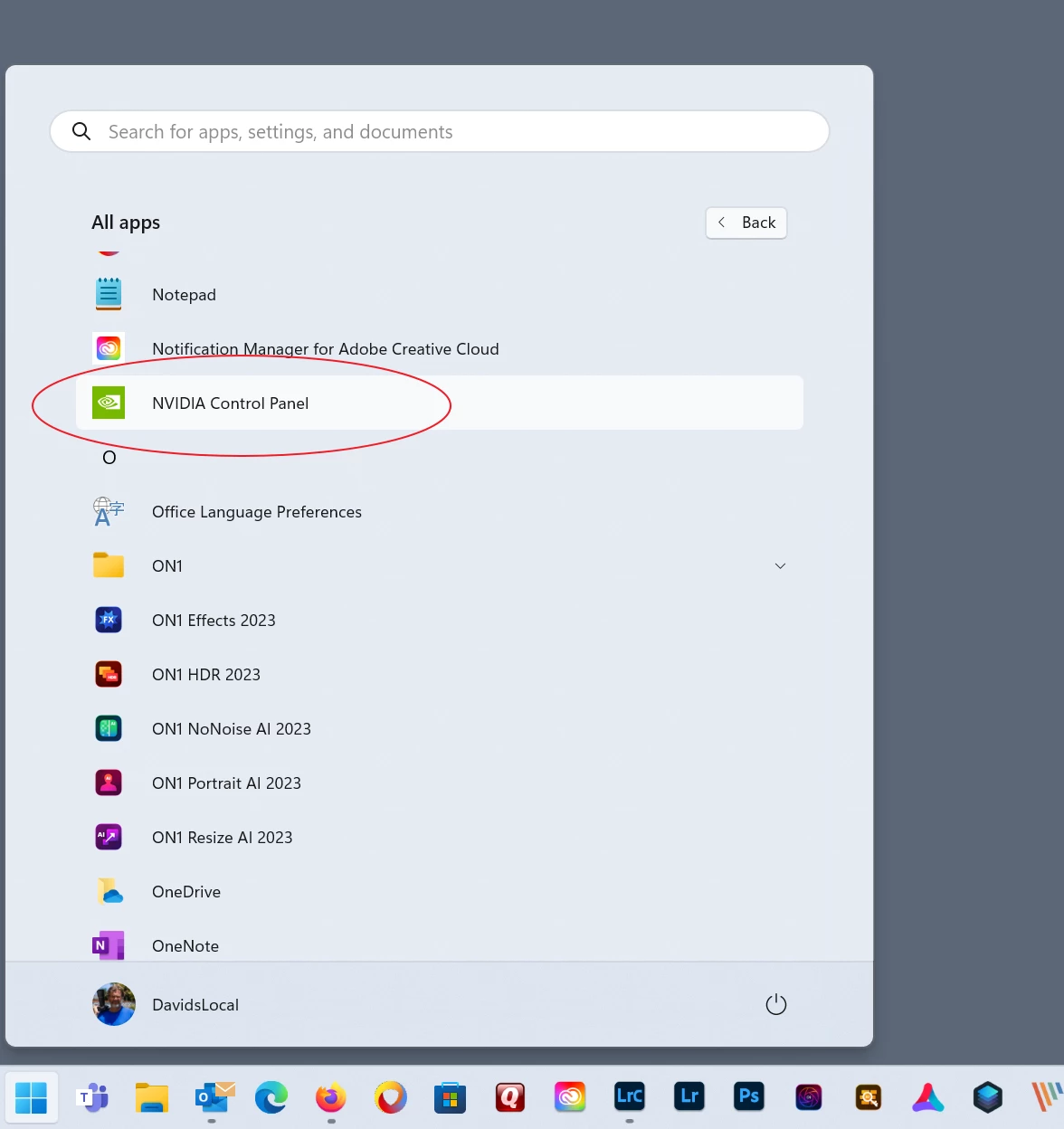1064x1129 pixels.
Task: Launch ON1 NoNoise AI 2023
Action: (x=440, y=729)
